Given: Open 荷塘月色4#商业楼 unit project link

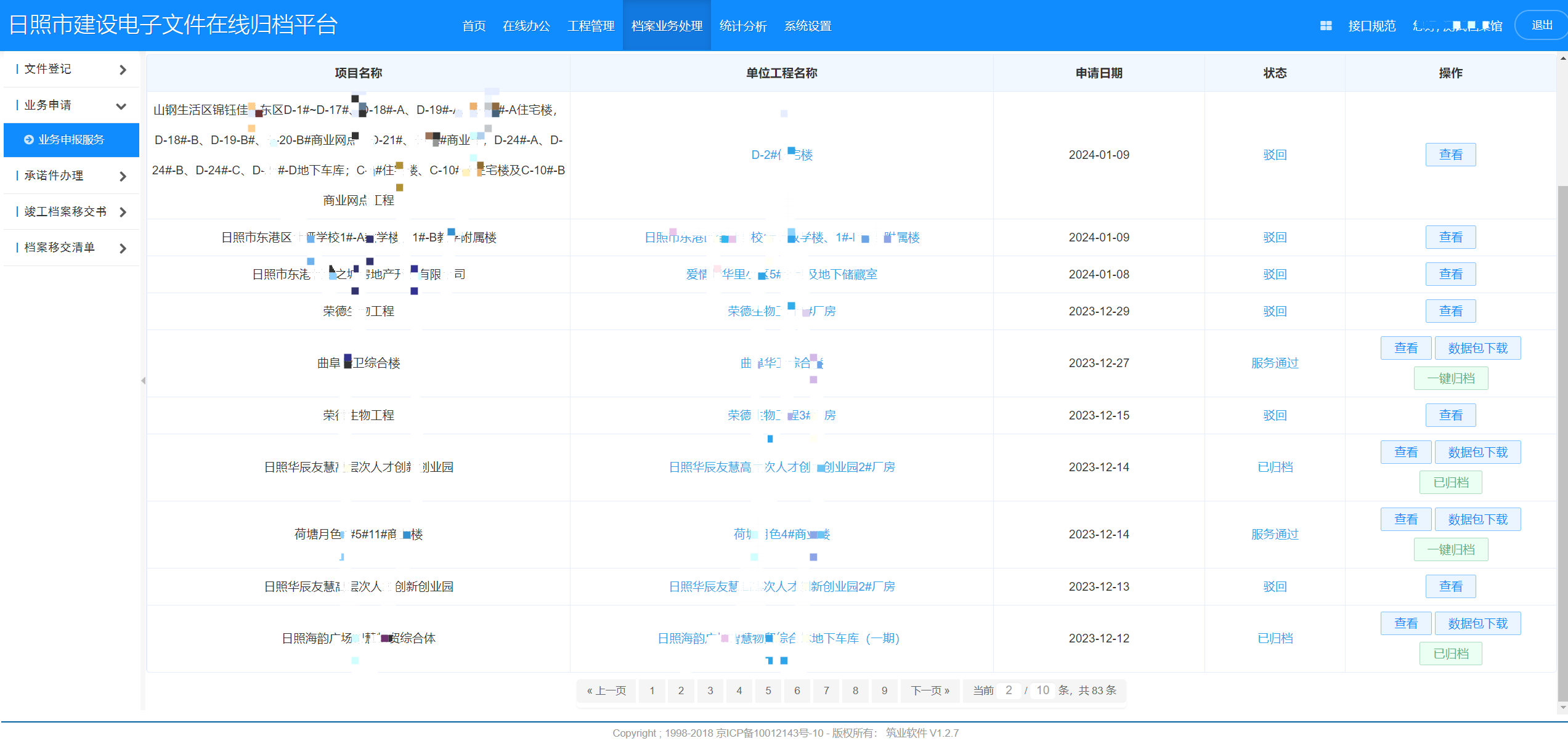Looking at the screenshot, I should [782, 535].
